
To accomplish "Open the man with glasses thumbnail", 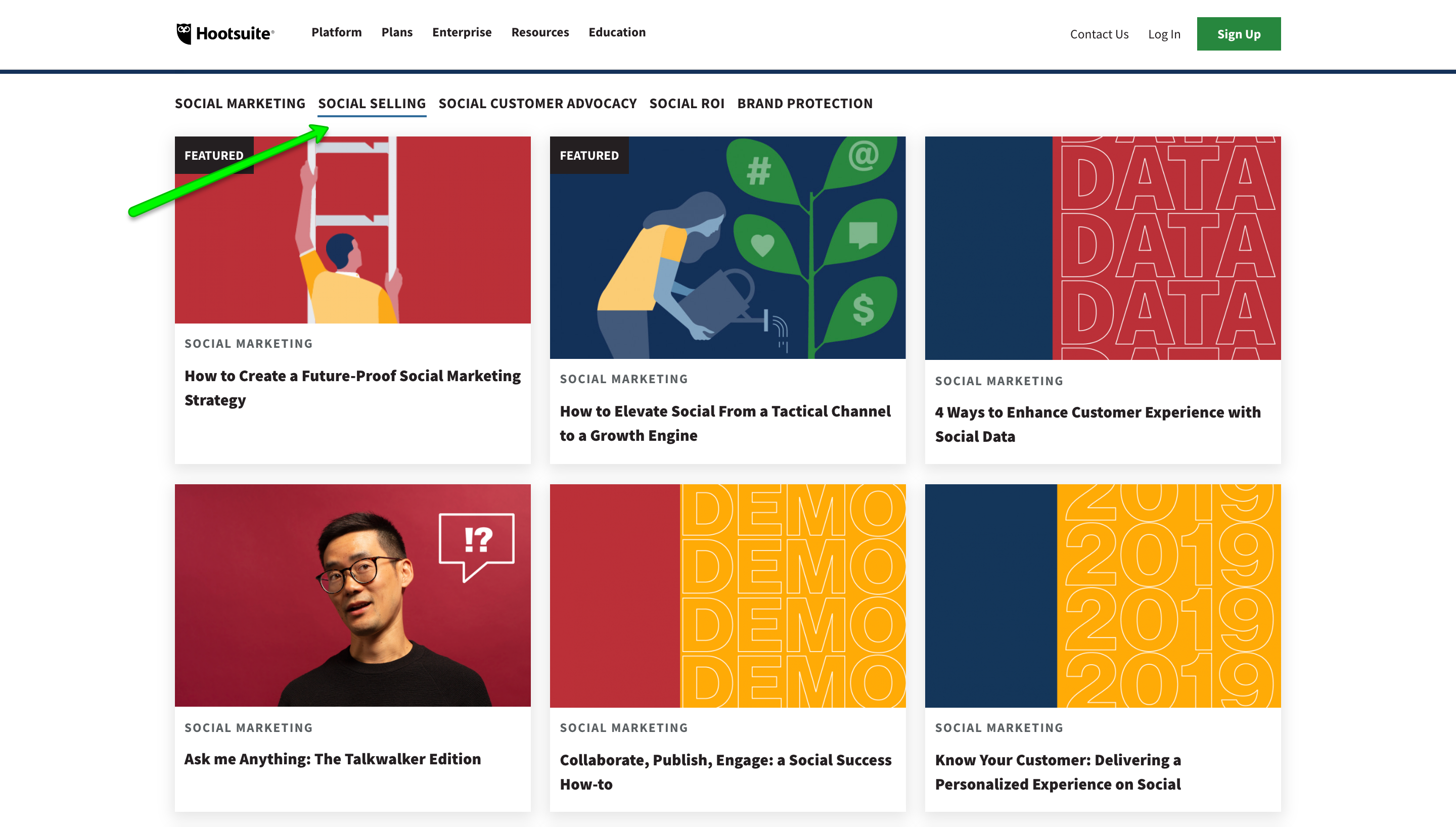I will [x=353, y=595].
